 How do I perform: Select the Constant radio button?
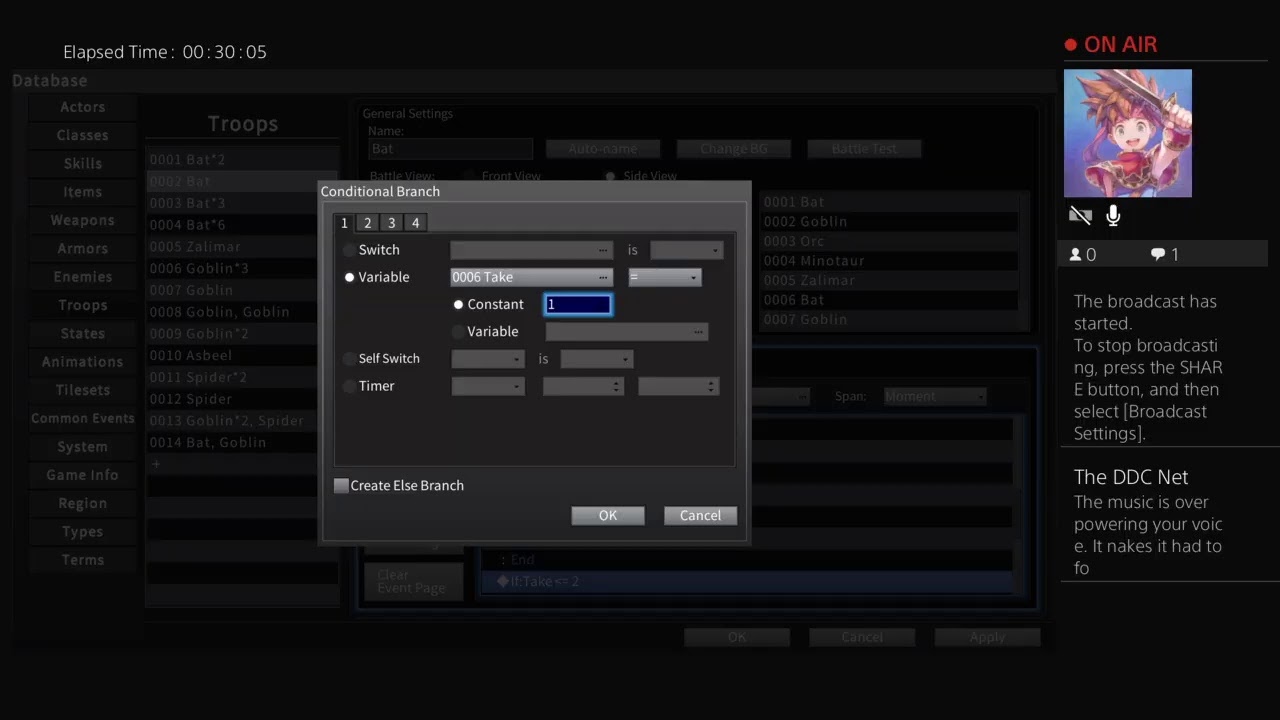[x=458, y=304]
